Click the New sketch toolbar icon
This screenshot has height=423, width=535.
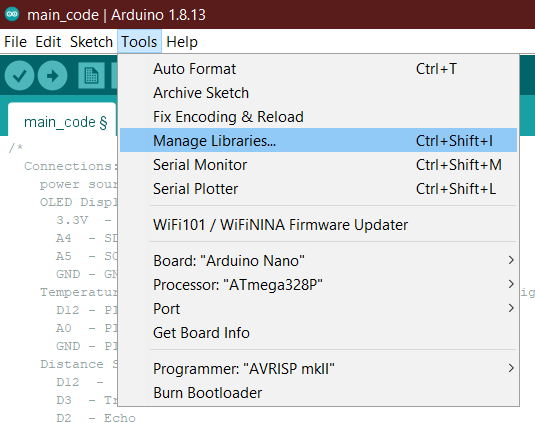[91, 76]
